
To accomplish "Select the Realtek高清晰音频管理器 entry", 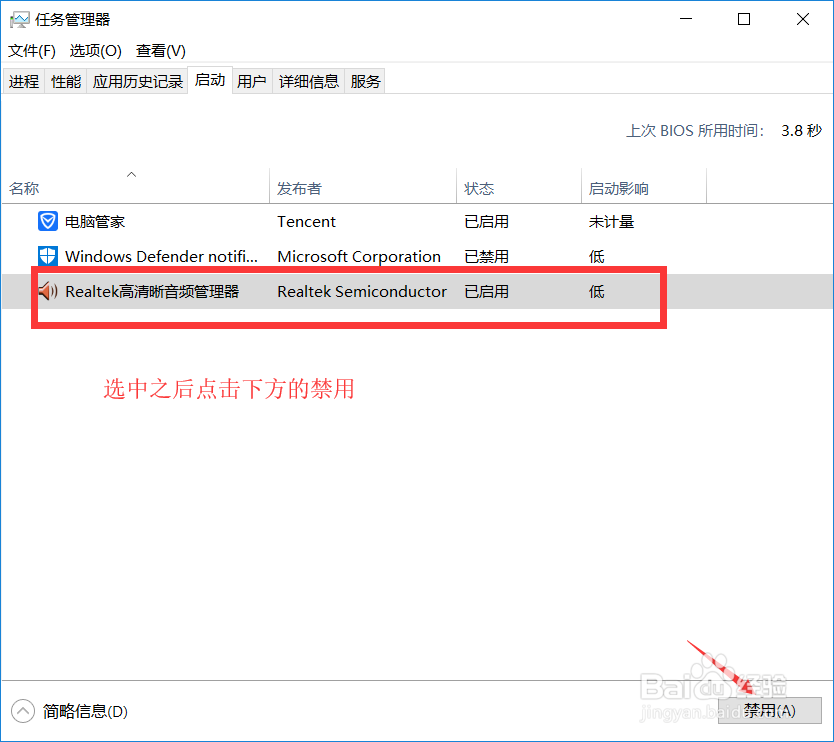I will coord(417,291).
